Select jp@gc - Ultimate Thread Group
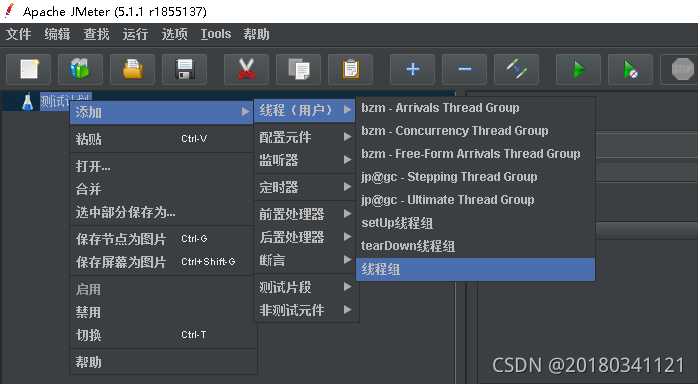This screenshot has width=698, height=384. [x=475, y=200]
